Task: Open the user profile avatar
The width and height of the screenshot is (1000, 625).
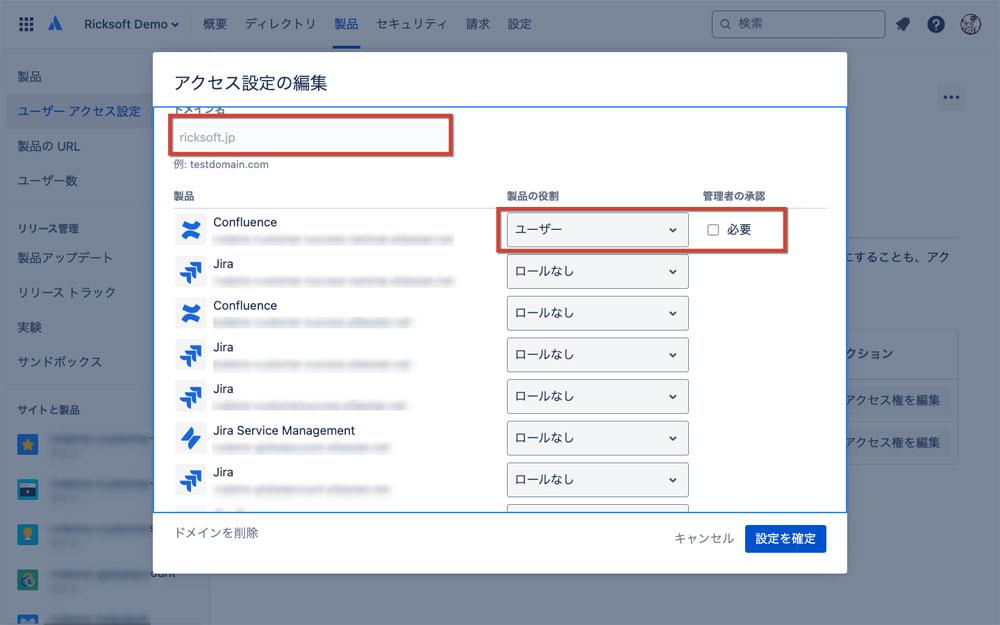Action: tap(970, 24)
